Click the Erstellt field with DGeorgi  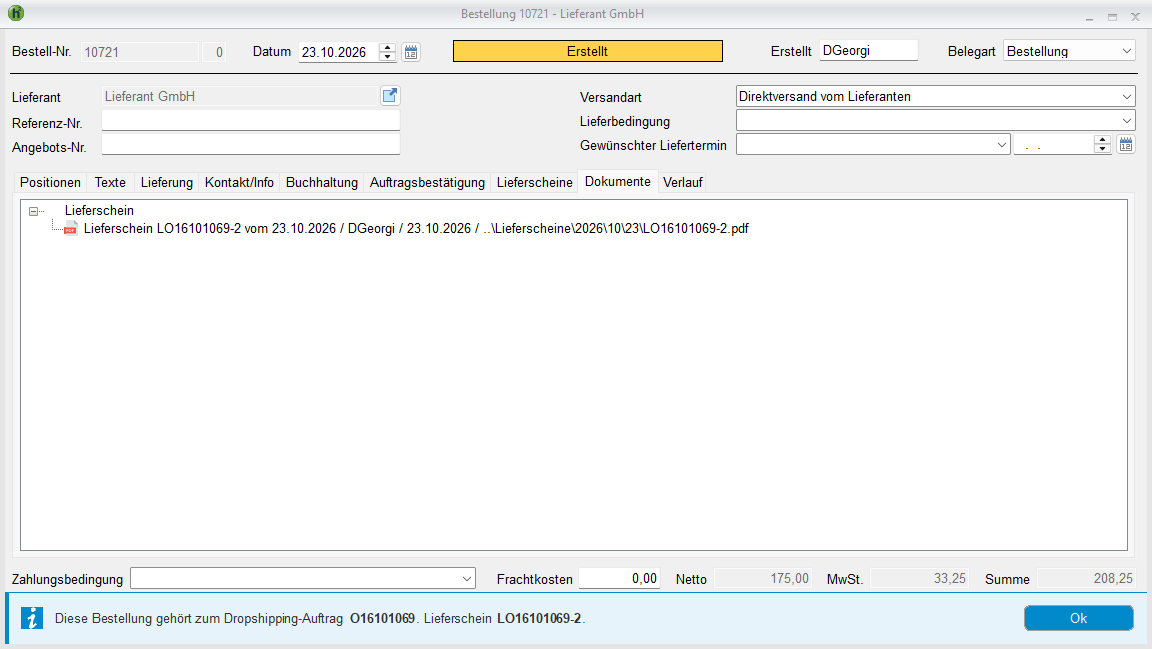(x=868, y=51)
